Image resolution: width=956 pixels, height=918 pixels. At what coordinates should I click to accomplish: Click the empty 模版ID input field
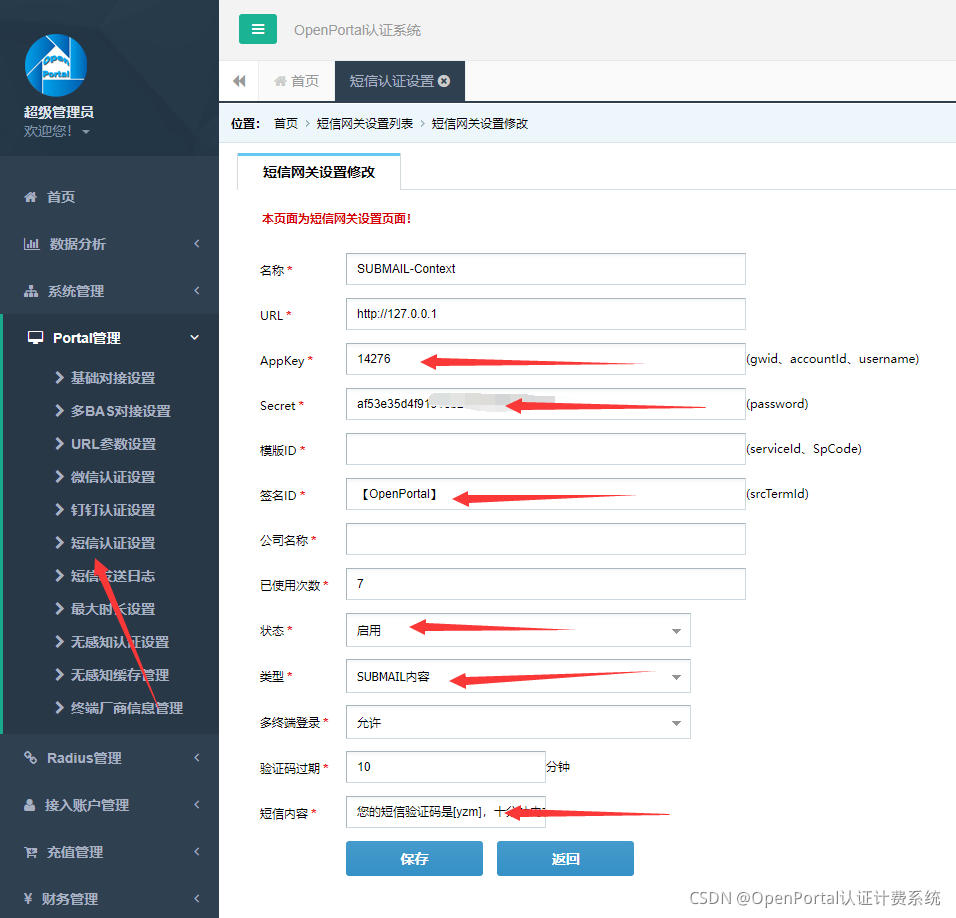click(x=546, y=449)
